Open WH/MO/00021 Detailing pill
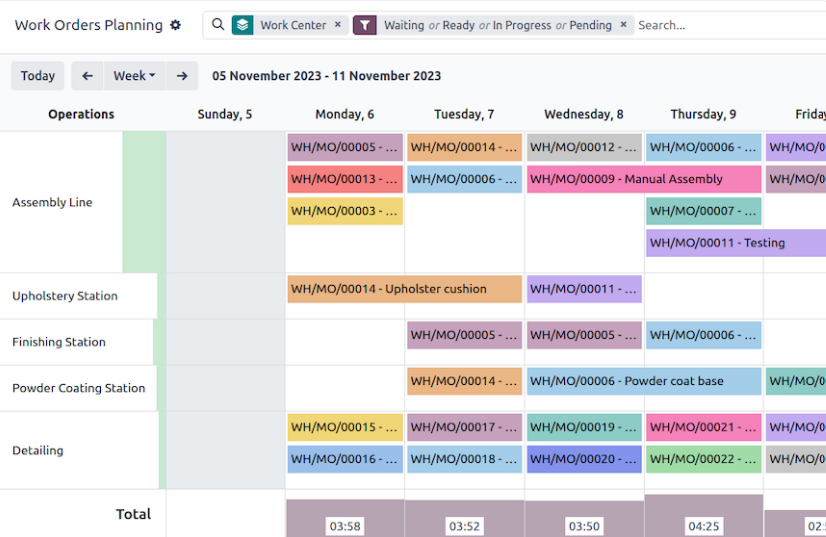This screenshot has height=537, width=826. click(x=704, y=427)
